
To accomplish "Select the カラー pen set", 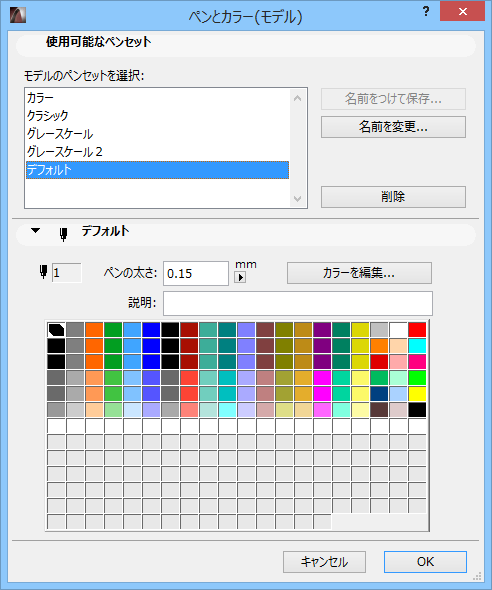I will click(x=158, y=98).
